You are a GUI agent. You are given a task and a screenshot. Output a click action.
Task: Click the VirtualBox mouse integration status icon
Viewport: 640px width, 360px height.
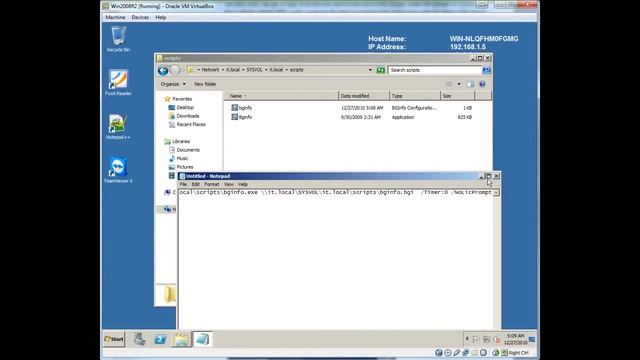(x=495, y=353)
